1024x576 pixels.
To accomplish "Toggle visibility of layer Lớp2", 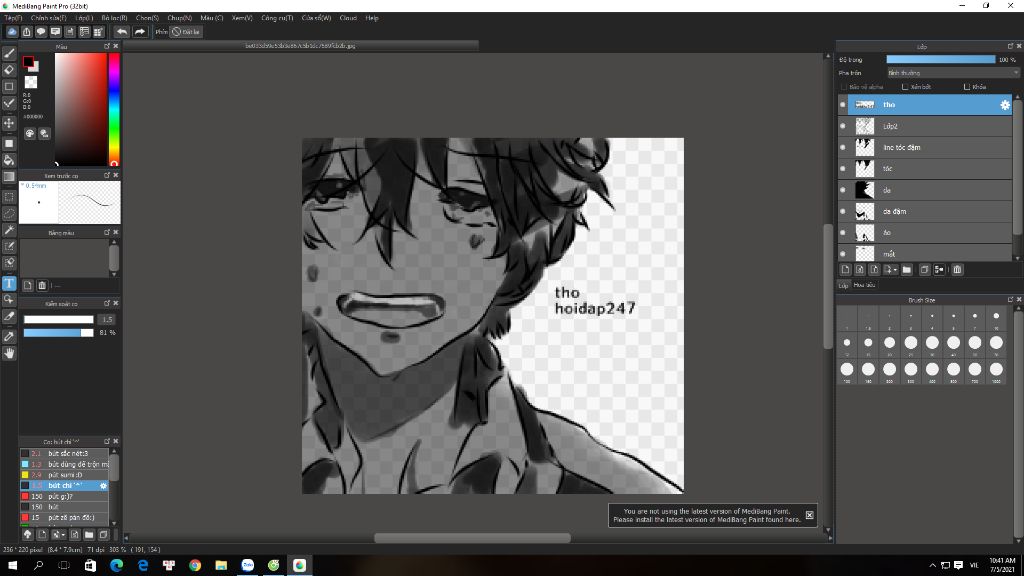I will point(843,126).
